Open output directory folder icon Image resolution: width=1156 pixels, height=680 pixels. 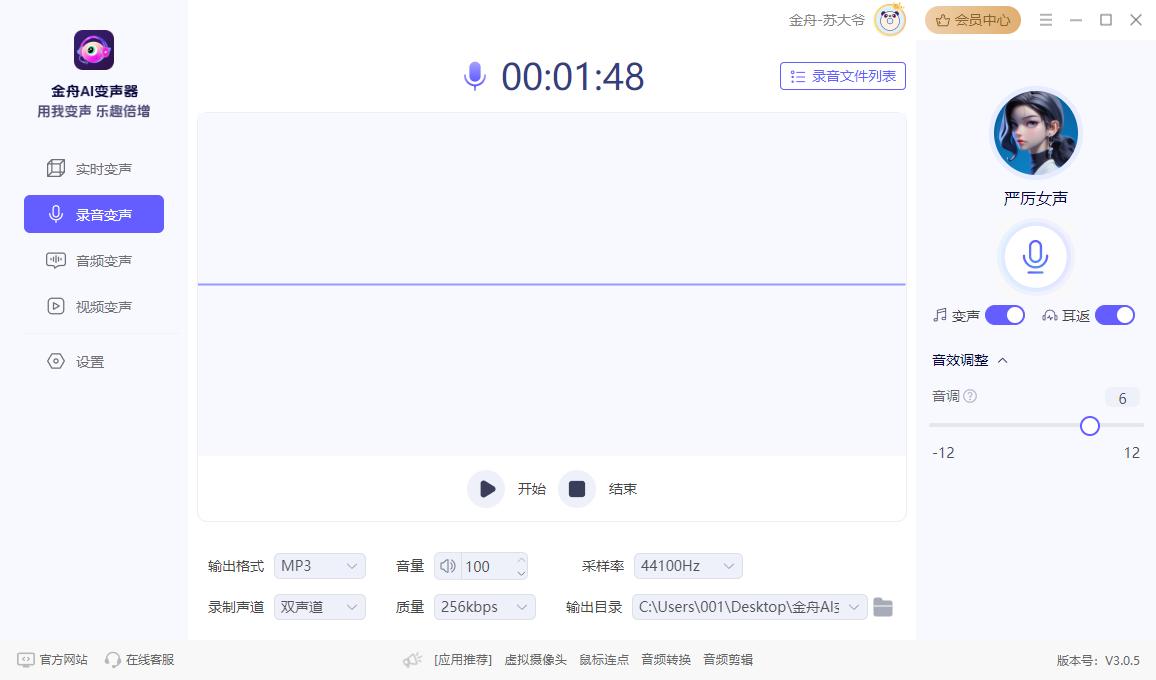[x=882, y=607]
